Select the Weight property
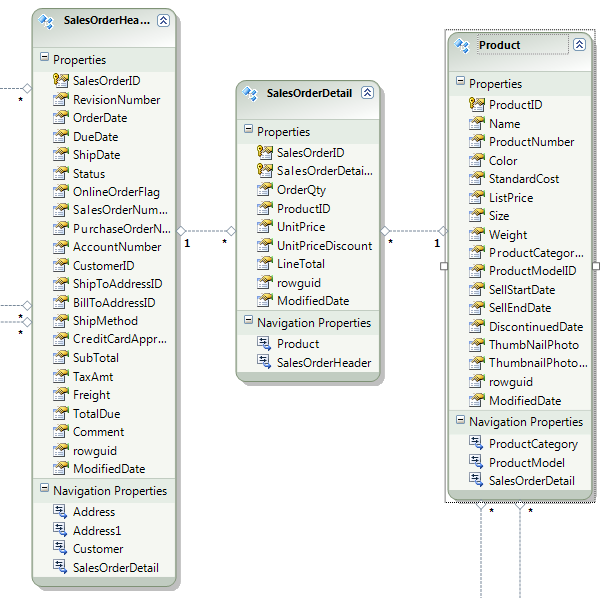Screen dimensions: 601x598 (x=508, y=235)
